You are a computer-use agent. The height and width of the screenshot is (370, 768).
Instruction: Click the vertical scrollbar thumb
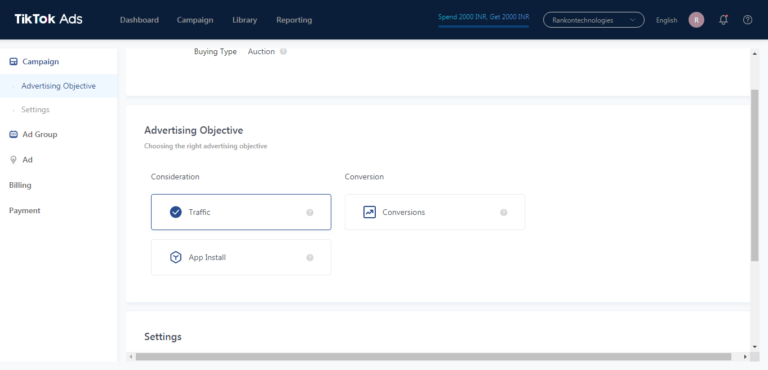click(754, 175)
